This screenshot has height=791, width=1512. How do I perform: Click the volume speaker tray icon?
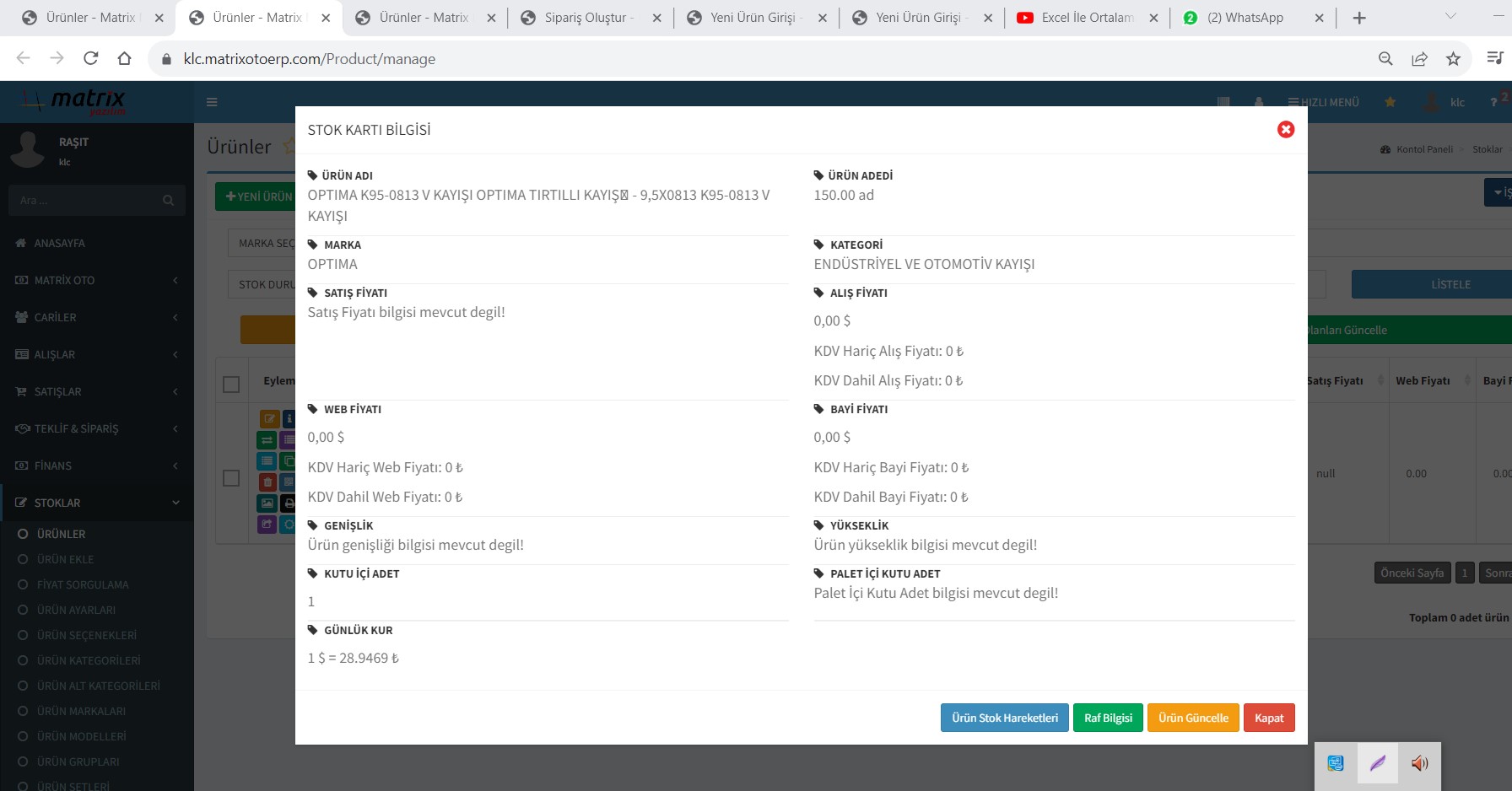(x=1419, y=763)
